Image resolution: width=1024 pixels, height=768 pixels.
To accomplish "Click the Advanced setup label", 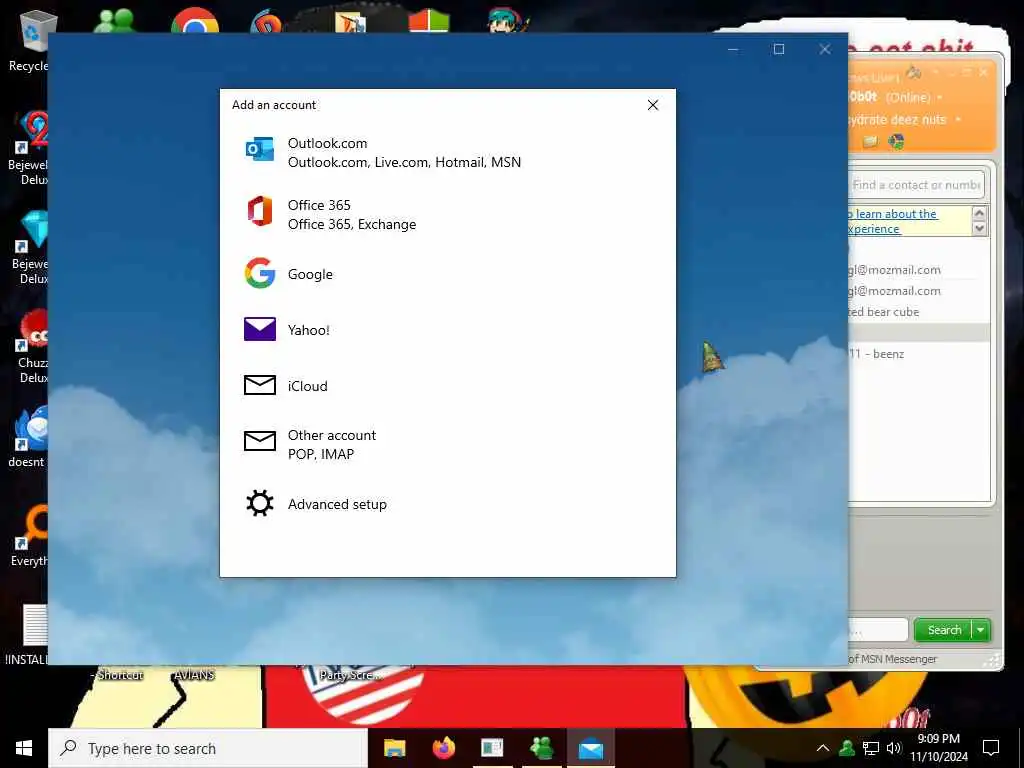I will coord(337,504).
